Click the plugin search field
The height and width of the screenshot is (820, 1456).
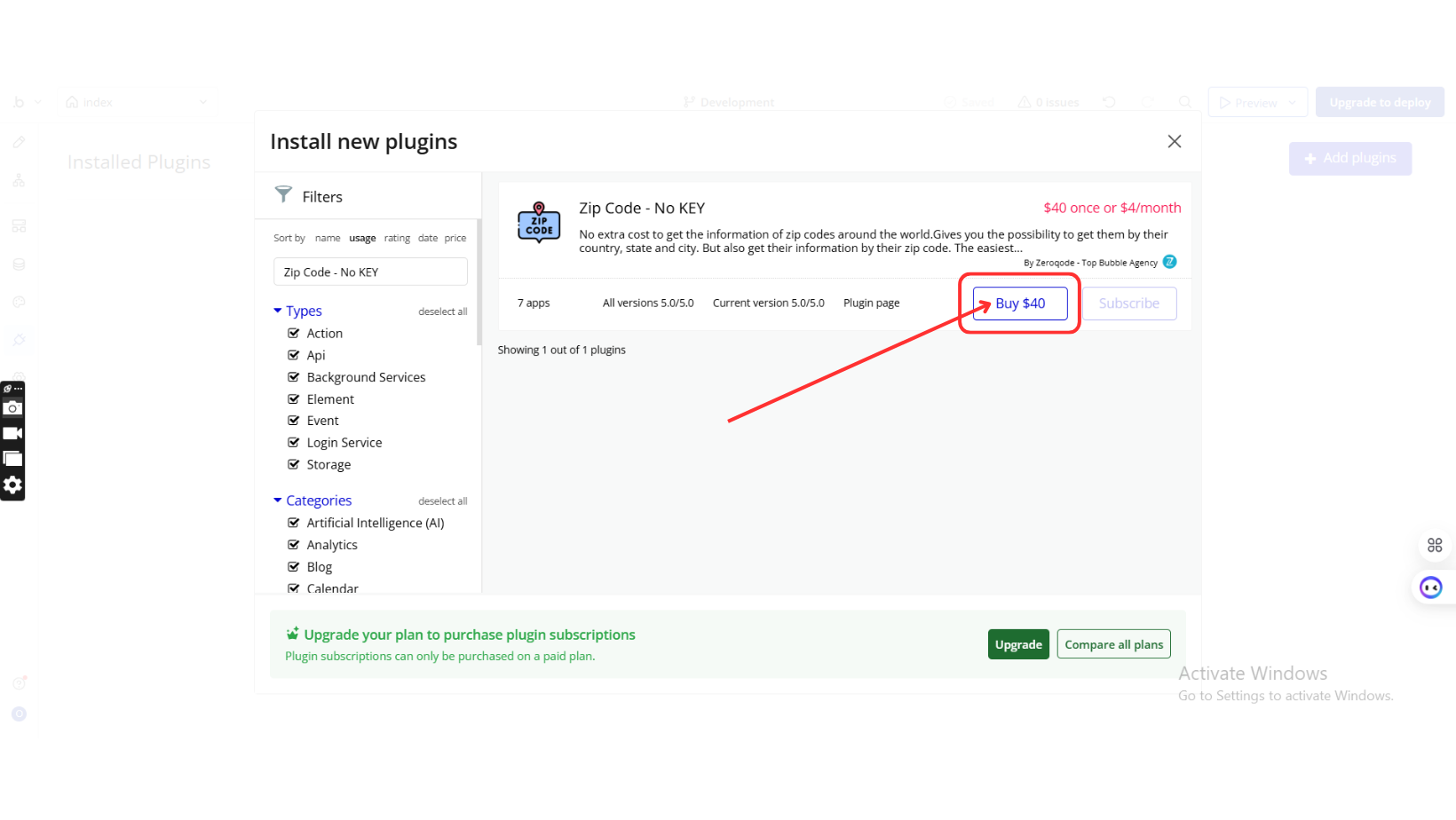tap(370, 272)
